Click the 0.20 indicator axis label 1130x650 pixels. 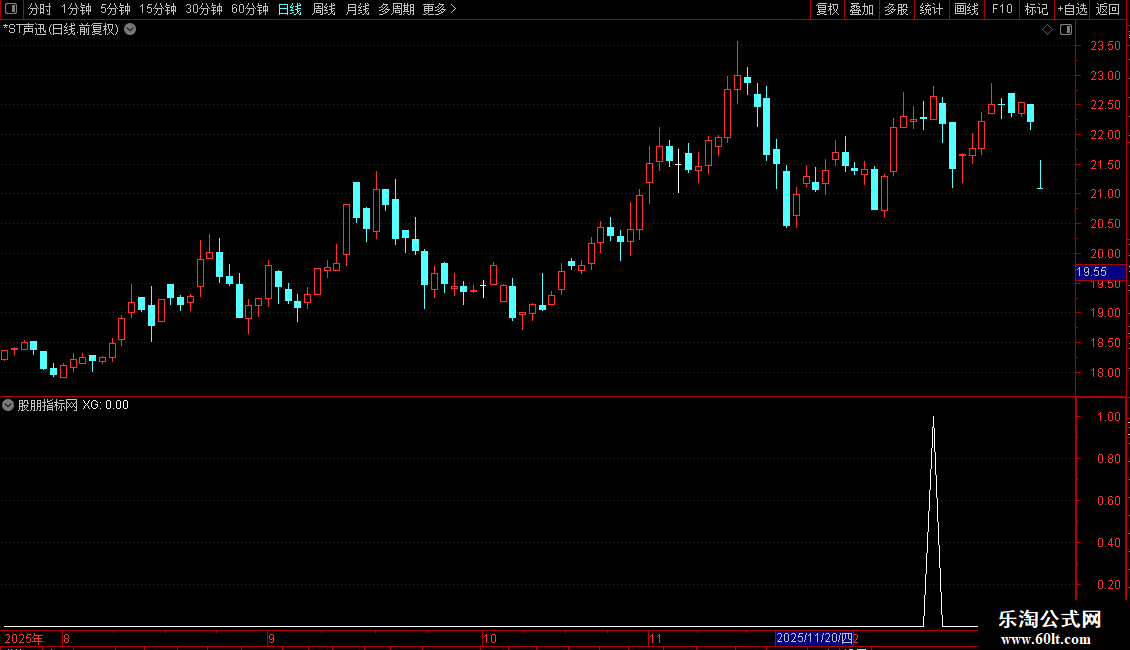click(1108, 584)
